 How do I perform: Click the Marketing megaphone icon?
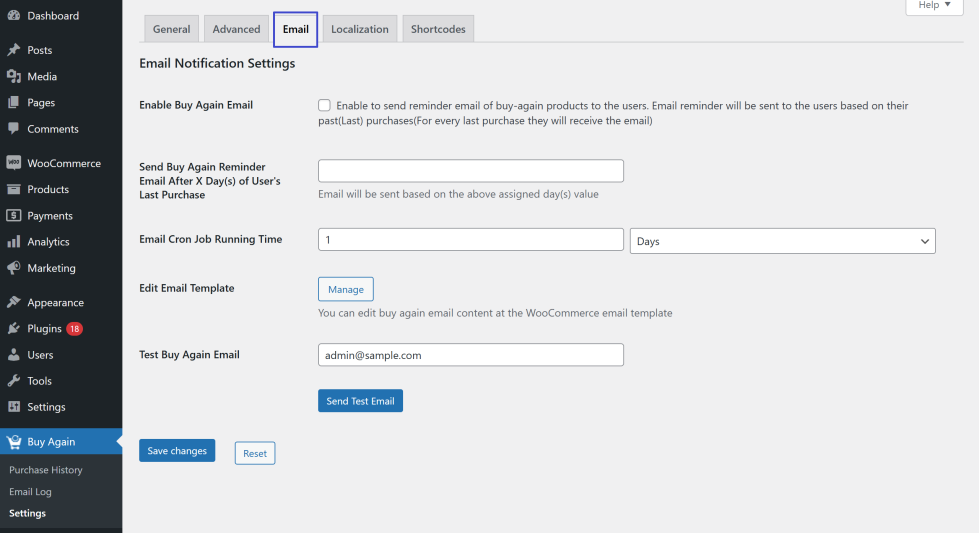click(13, 268)
